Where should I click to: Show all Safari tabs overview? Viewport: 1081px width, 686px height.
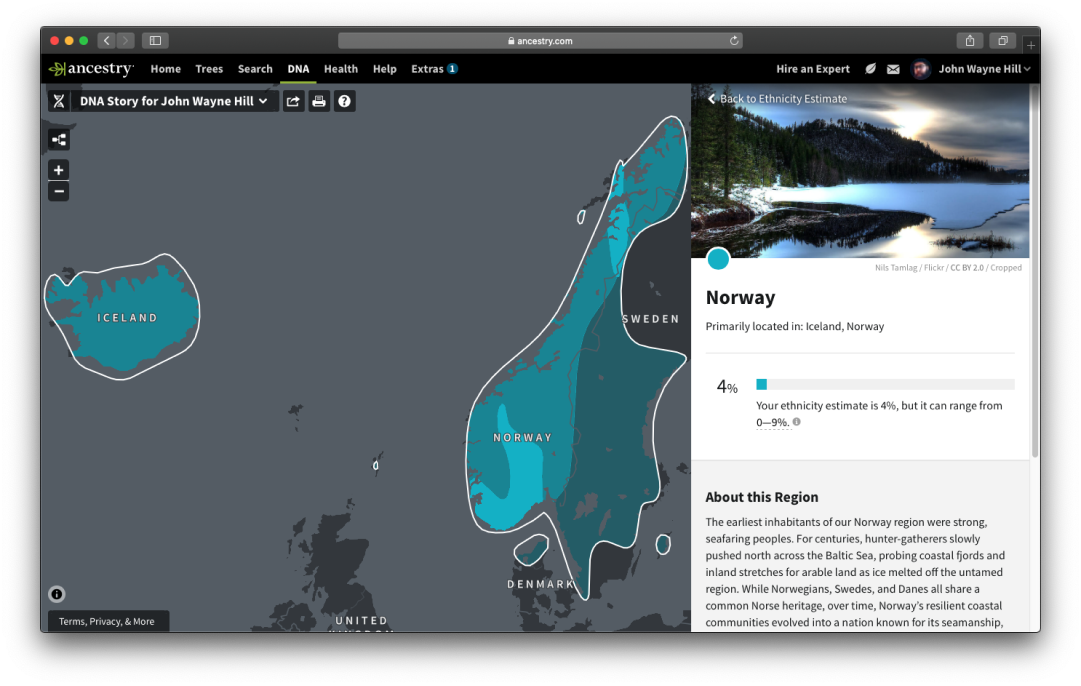pos(1002,41)
